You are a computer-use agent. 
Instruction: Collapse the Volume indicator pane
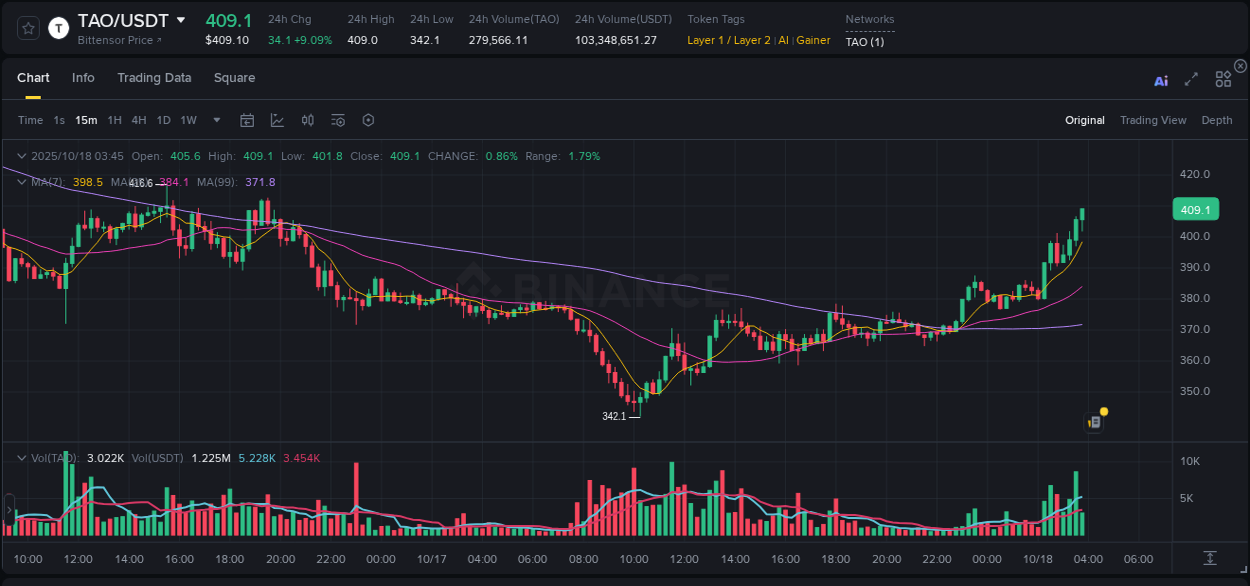click(x=21, y=457)
